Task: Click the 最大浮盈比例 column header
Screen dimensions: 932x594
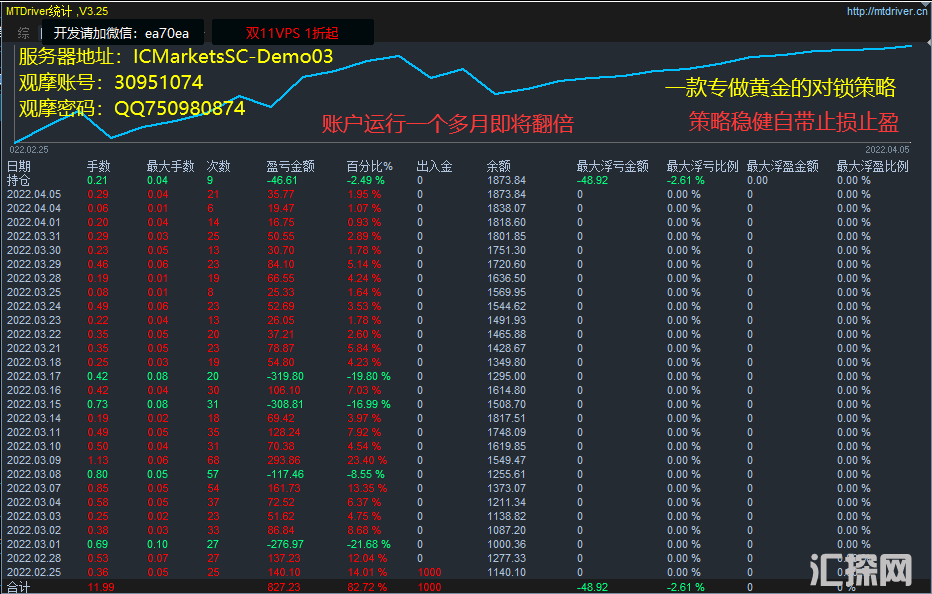Action: click(x=873, y=166)
